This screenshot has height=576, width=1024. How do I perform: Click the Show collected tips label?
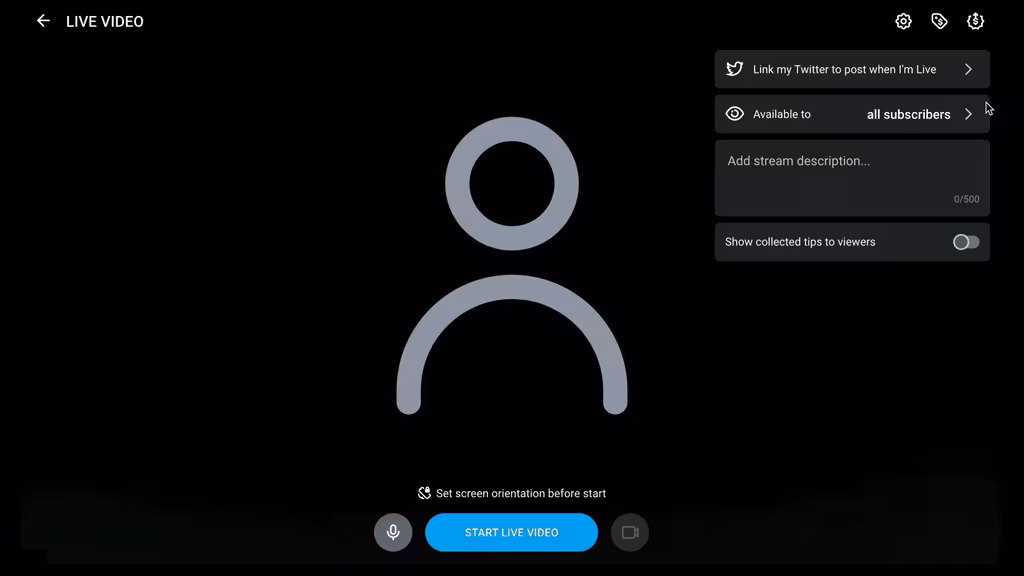[800, 242]
